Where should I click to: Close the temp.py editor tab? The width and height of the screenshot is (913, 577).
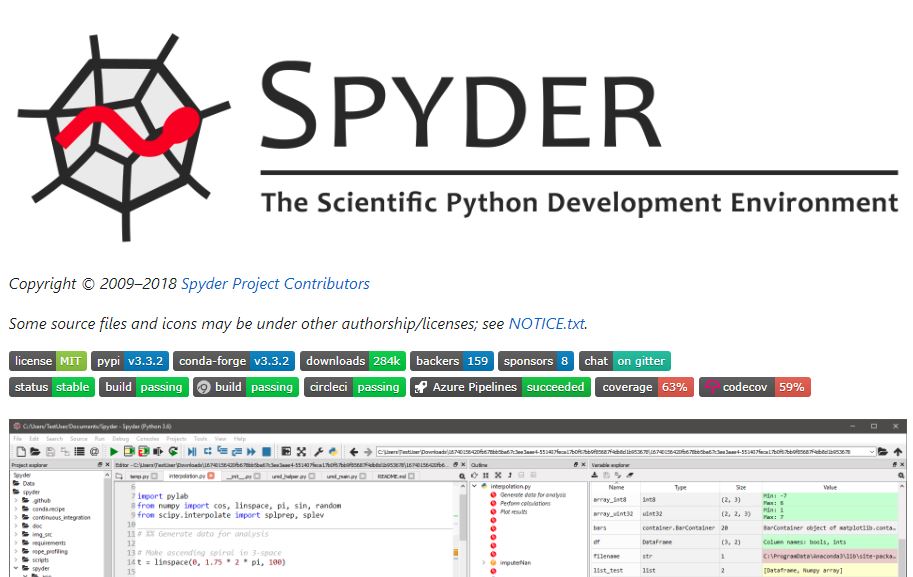pos(154,476)
